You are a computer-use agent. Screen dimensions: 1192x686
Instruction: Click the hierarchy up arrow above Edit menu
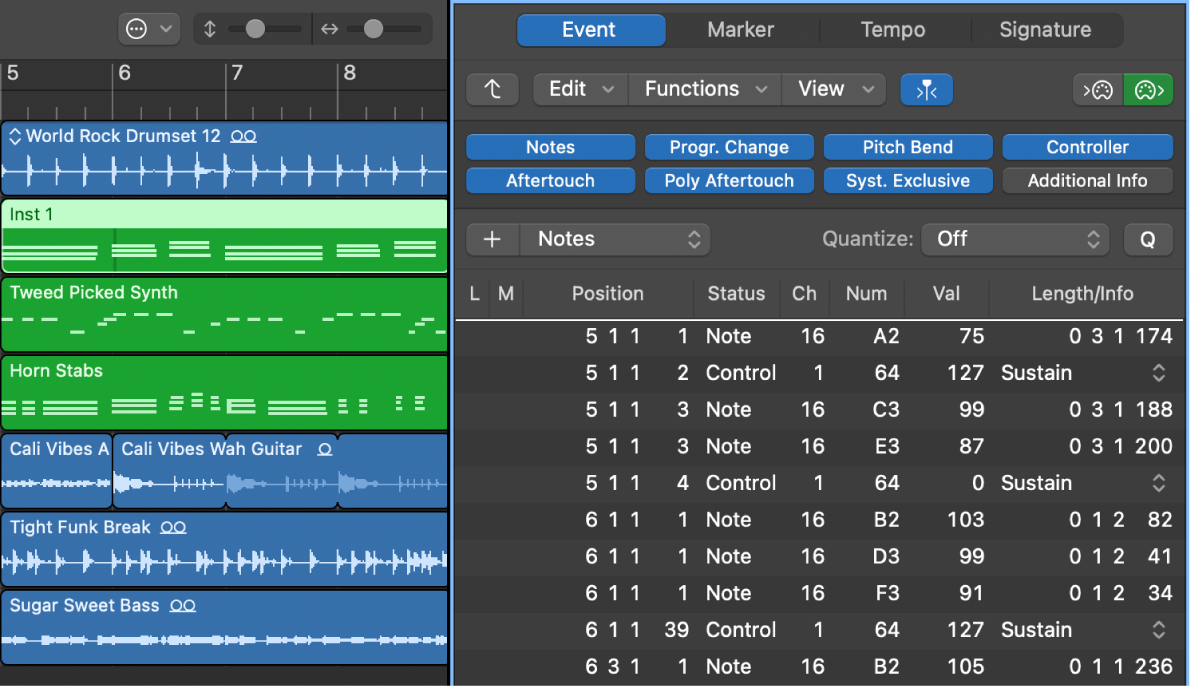[x=490, y=89]
